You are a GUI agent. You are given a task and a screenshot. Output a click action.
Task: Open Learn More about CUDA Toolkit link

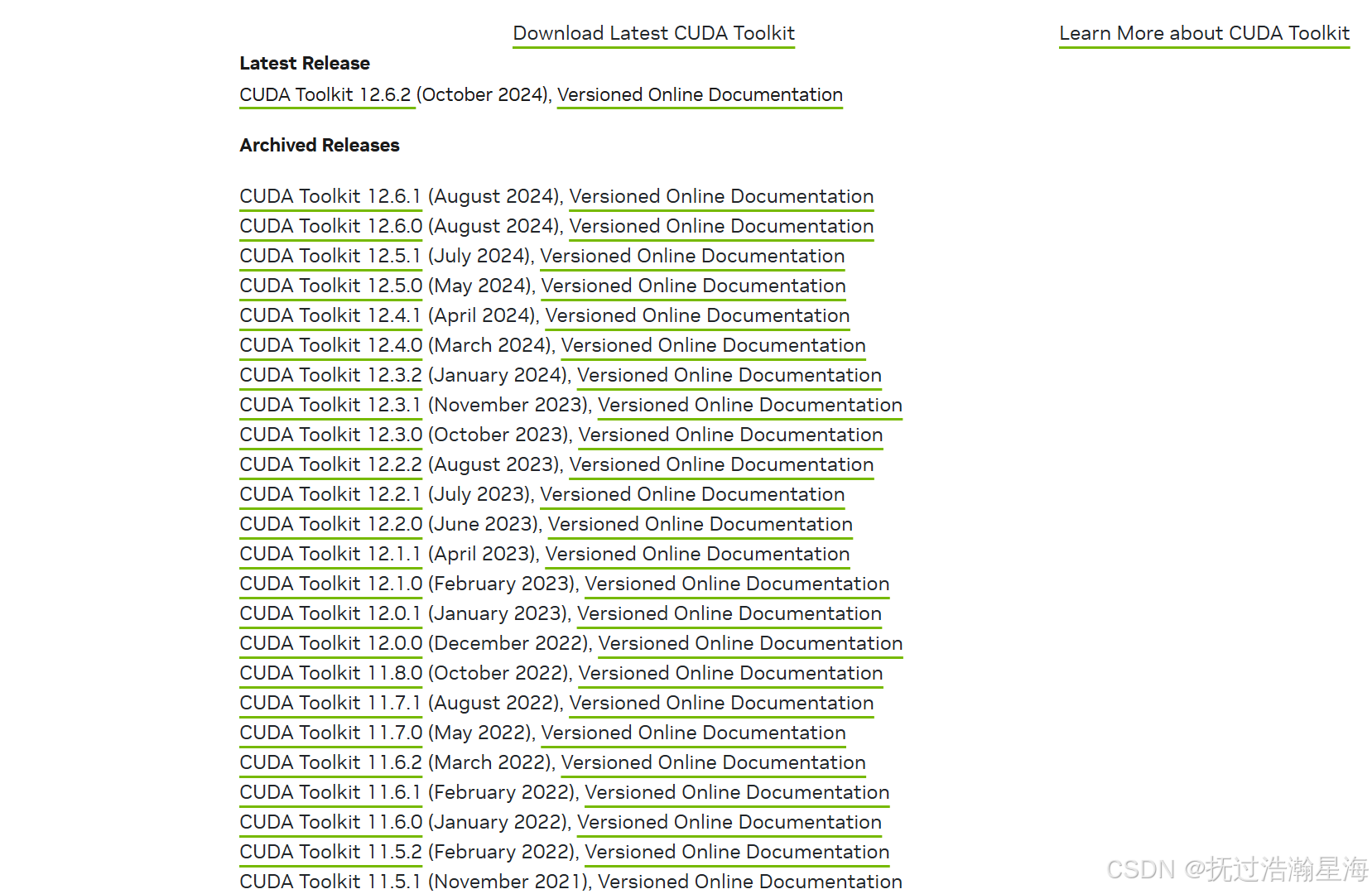click(1204, 33)
